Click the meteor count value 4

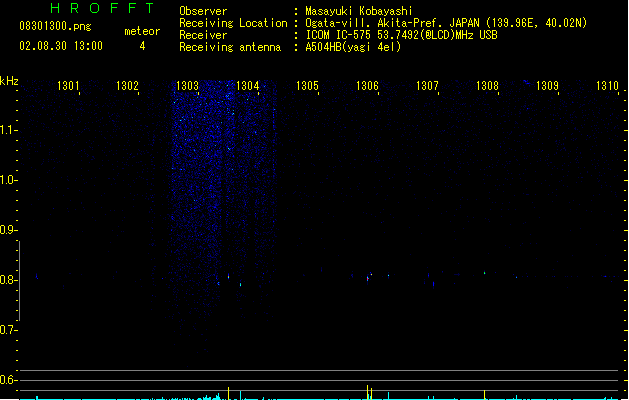[x=142, y=46]
